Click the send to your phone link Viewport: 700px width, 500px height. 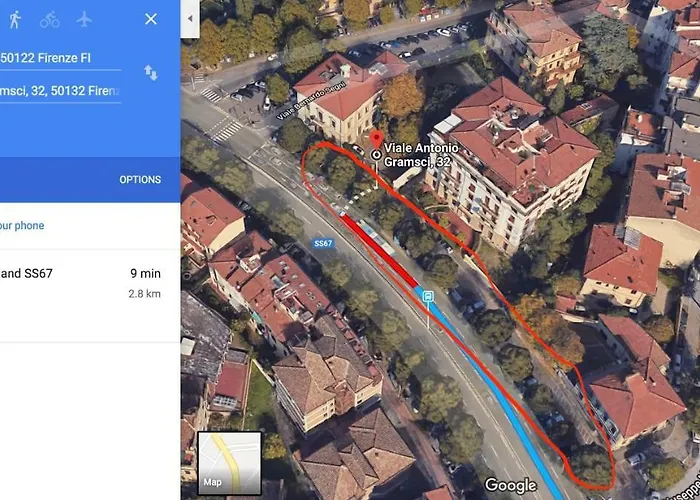tap(22, 225)
